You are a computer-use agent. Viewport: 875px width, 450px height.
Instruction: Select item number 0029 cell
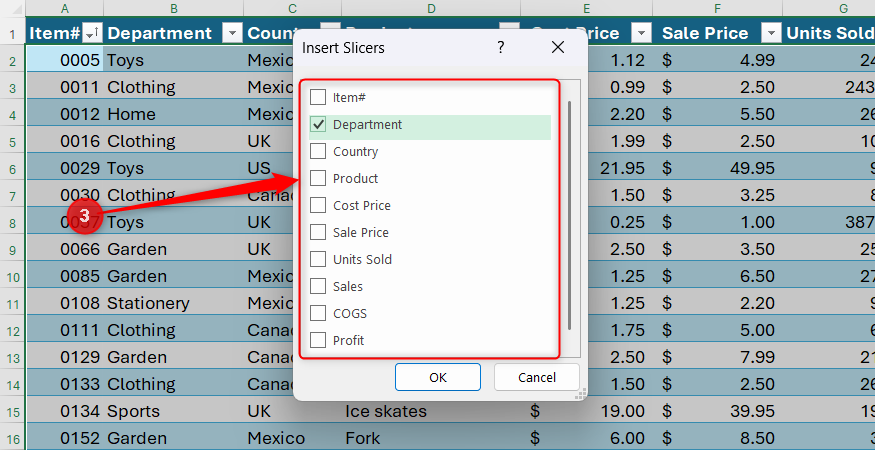pyautogui.click(x=65, y=168)
